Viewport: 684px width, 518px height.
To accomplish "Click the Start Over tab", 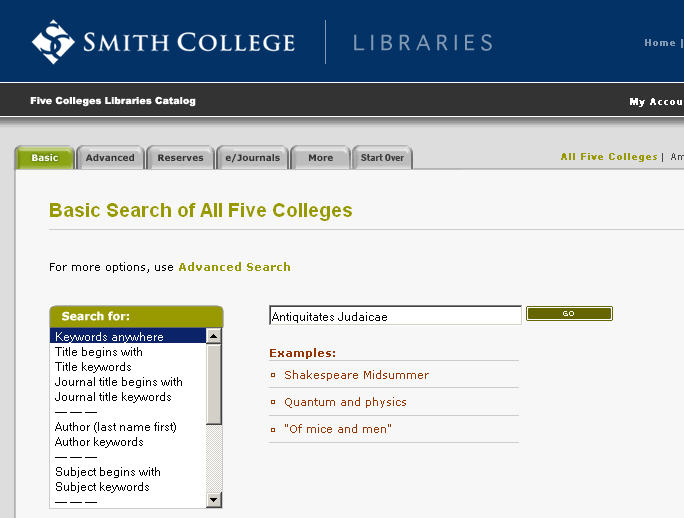I will [382, 158].
